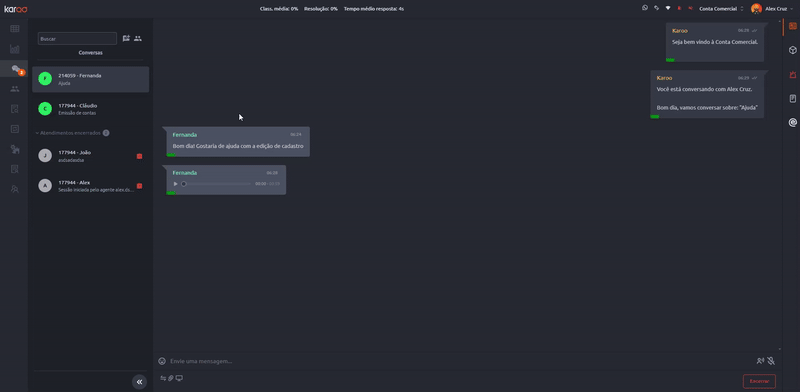Viewport: 800px width, 392px height.
Task: Open the emoji picker beside message field
Action: click(162, 361)
